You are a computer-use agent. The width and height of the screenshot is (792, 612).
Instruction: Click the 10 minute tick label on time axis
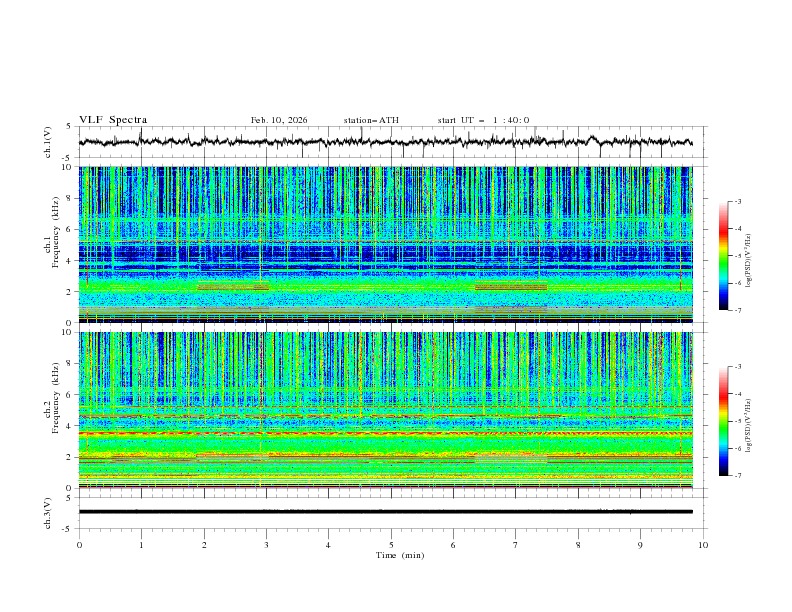click(x=703, y=545)
